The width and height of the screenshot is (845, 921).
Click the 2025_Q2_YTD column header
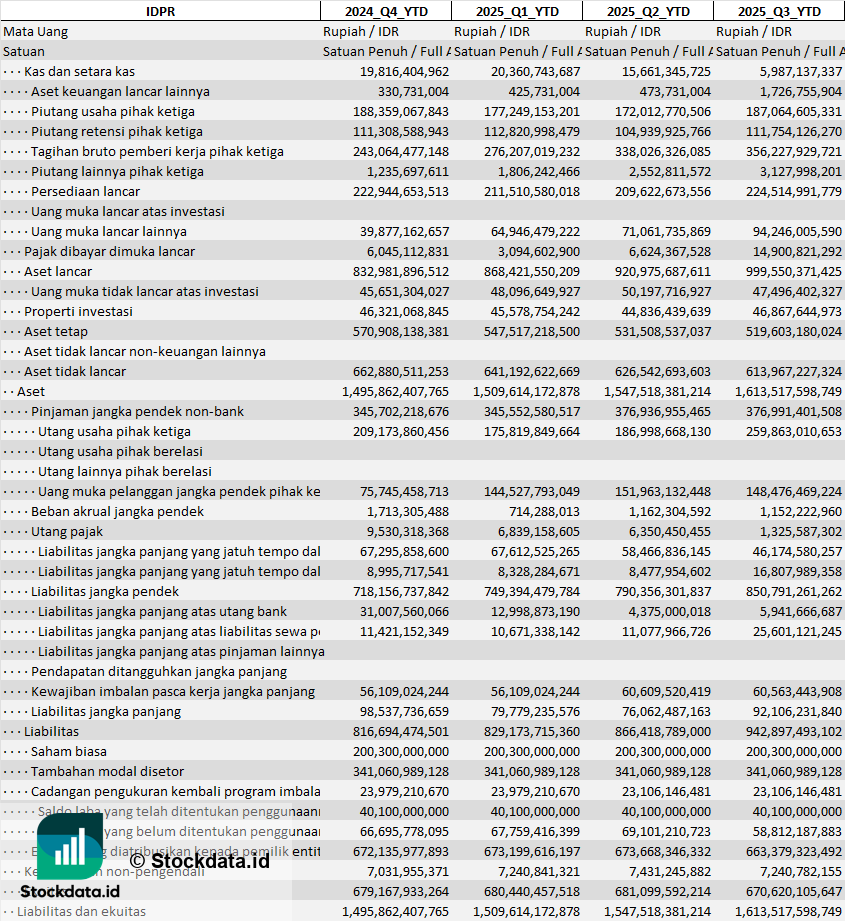pyautogui.click(x=648, y=11)
